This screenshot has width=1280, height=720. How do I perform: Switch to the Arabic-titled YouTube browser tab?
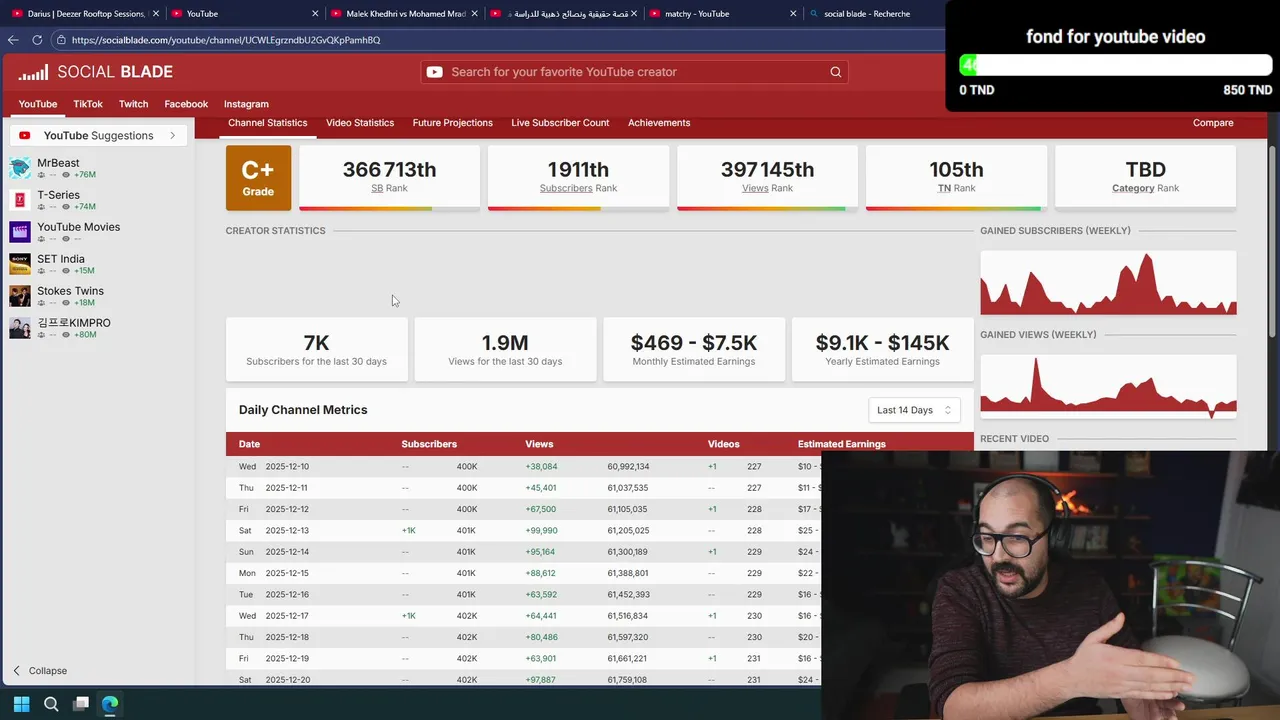click(565, 14)
